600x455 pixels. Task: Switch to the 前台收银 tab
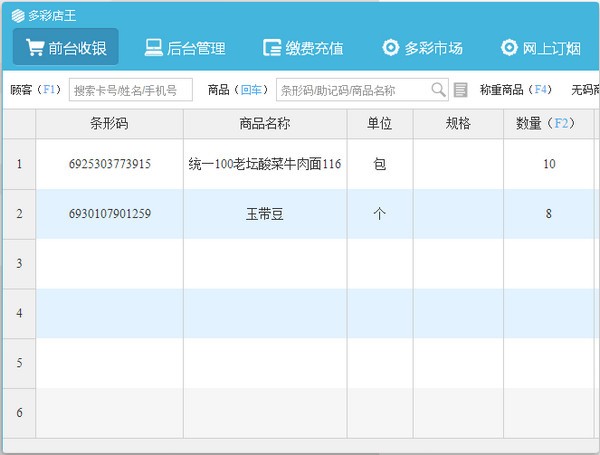pos(66,47)
